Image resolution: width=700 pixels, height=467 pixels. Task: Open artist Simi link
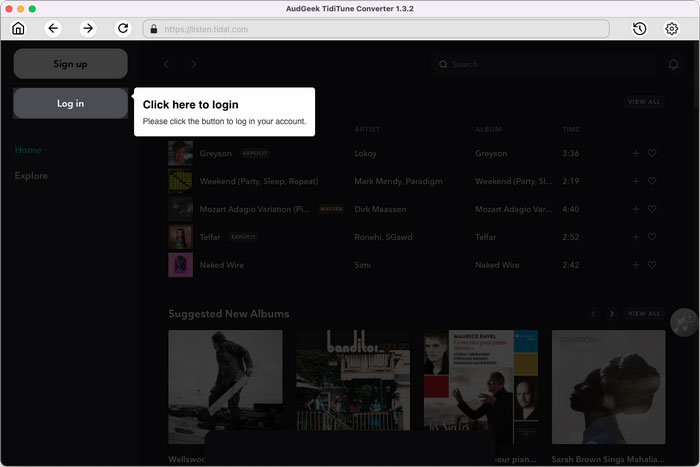(362, 265)
